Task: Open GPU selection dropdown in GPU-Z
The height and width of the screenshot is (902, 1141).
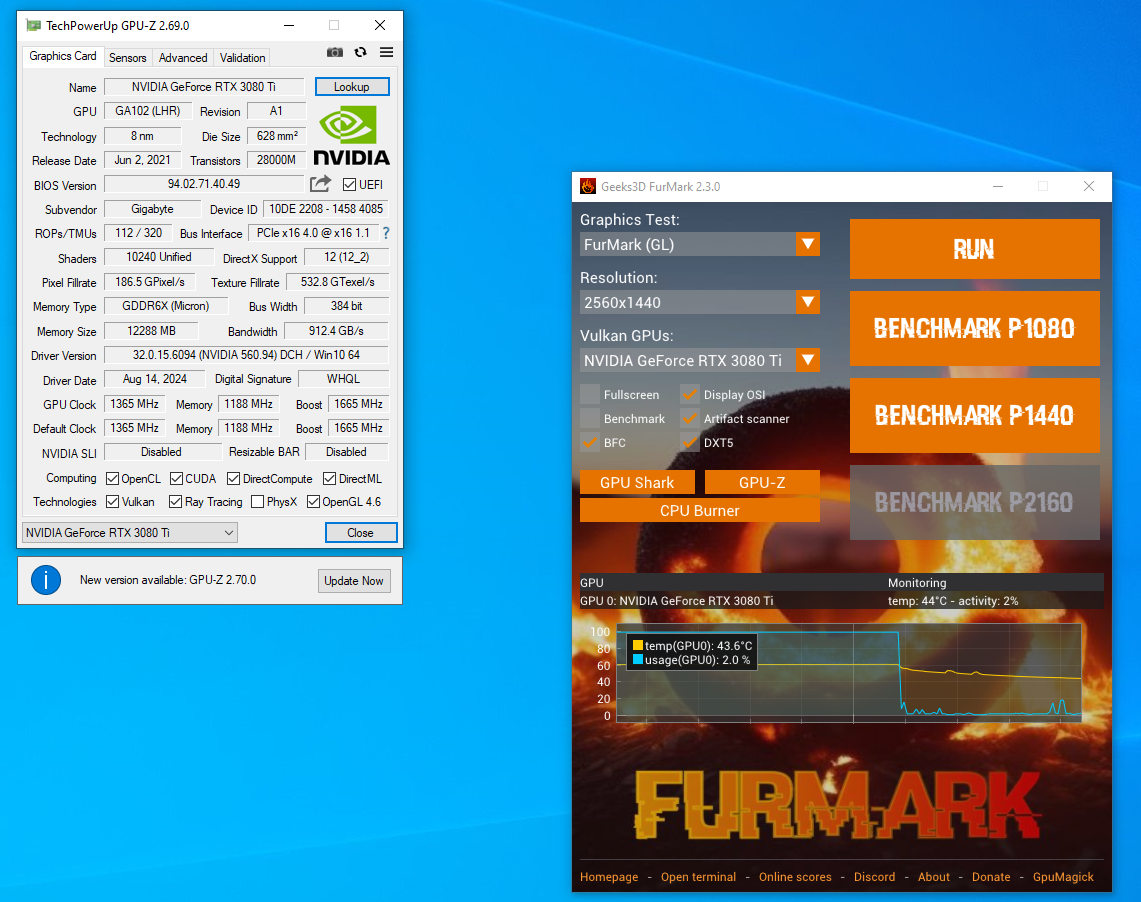Action: pos(130,532)
